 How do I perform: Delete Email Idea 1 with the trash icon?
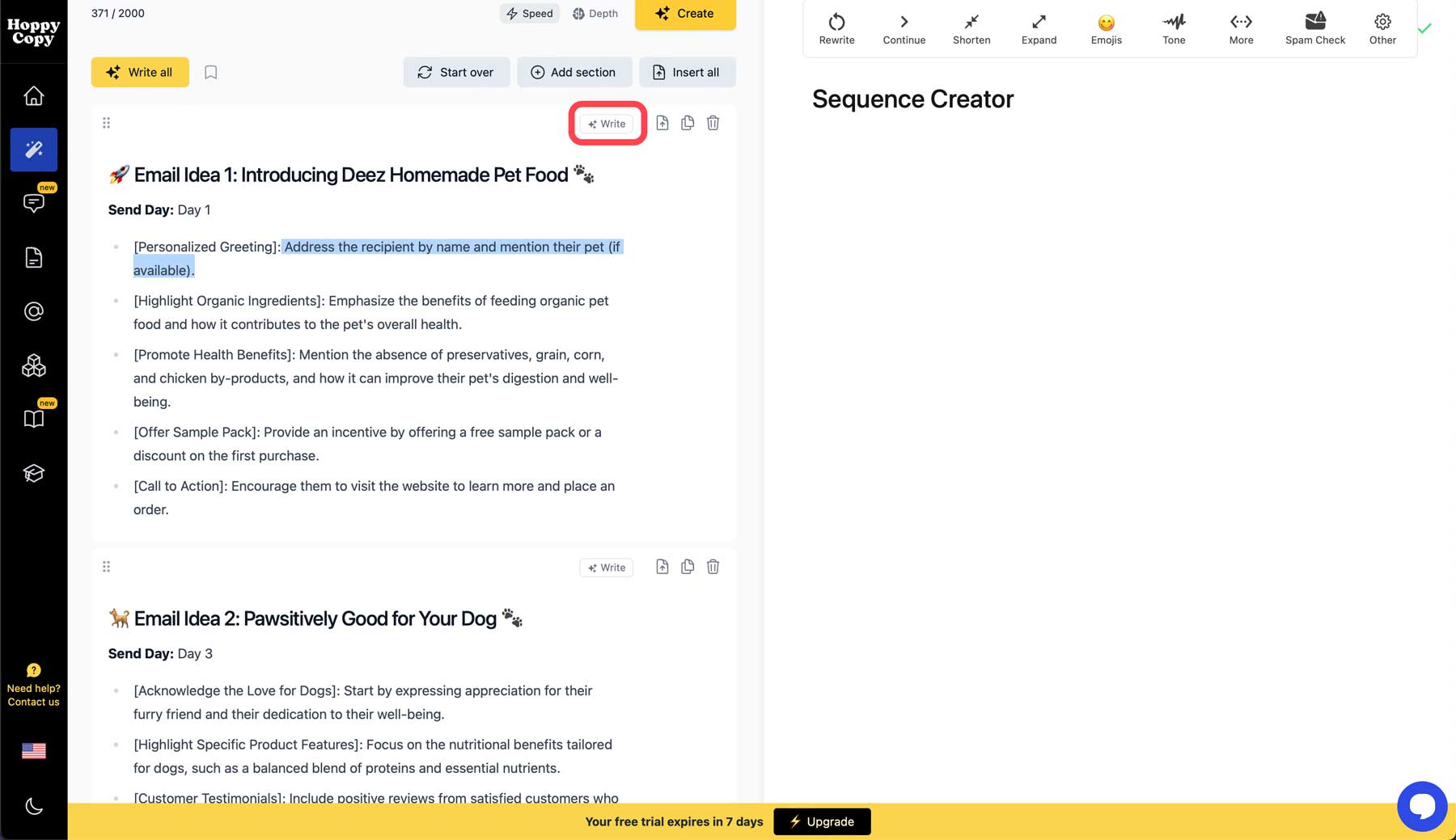[713, 122]
